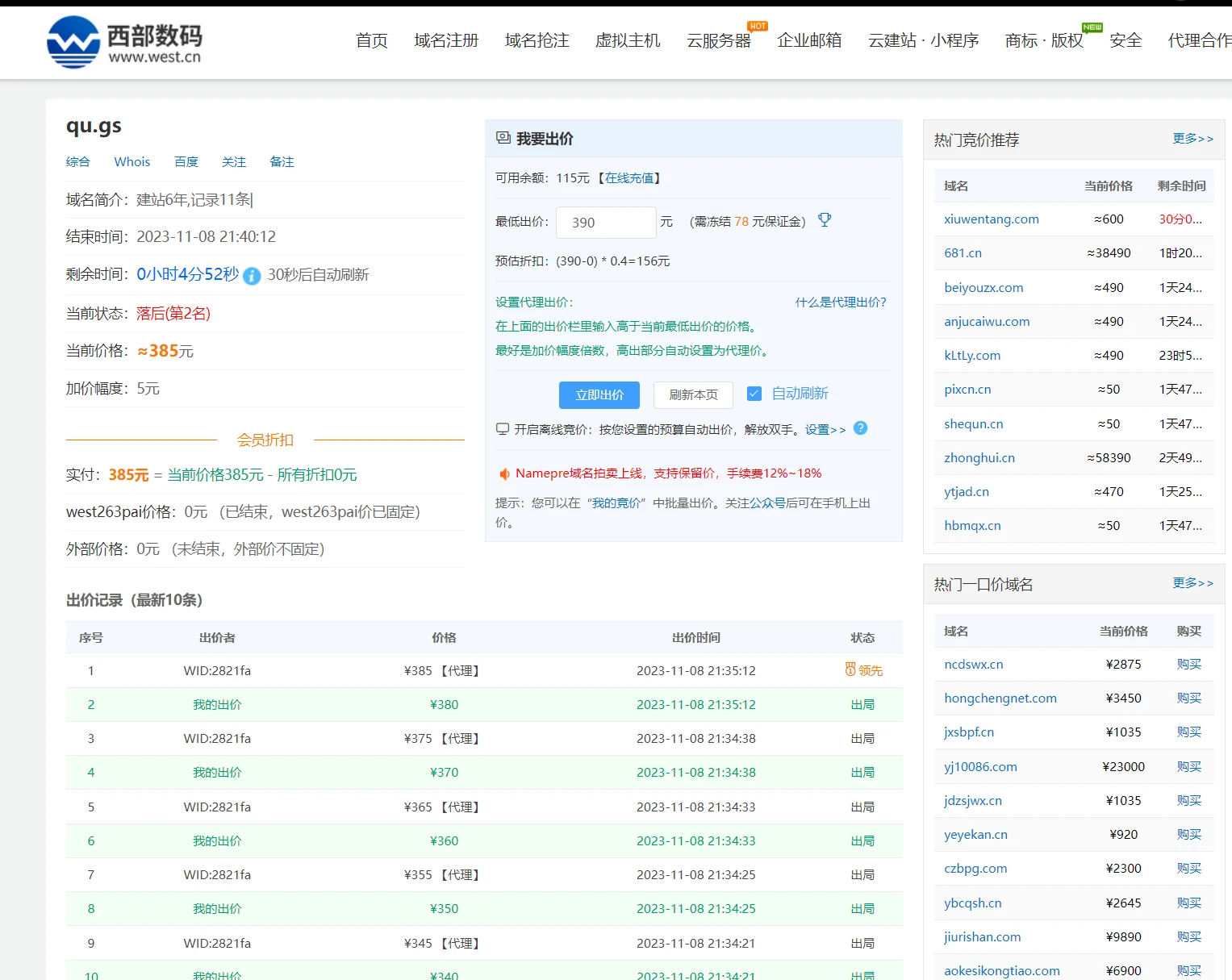Open the 云服务器 navigation menu
This screenshot has height=980, width=1232.
point(718,40)
